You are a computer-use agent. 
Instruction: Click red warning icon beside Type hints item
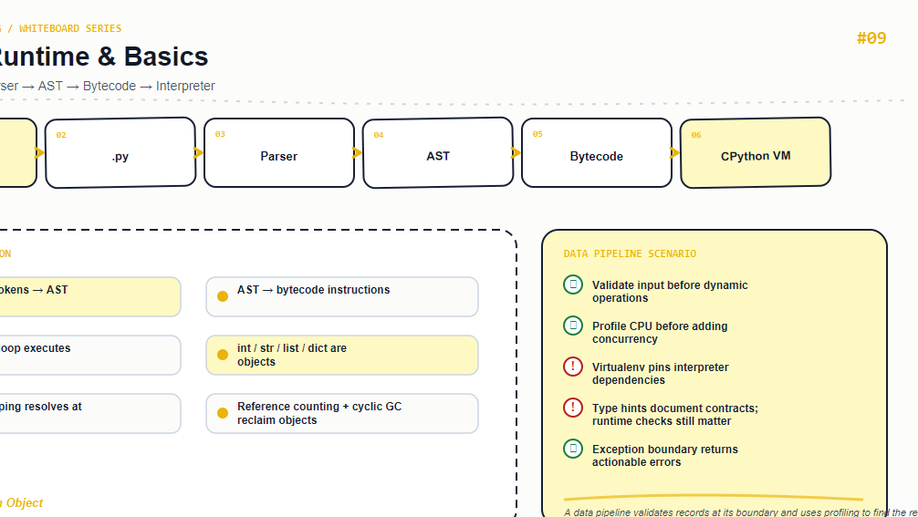573,408
